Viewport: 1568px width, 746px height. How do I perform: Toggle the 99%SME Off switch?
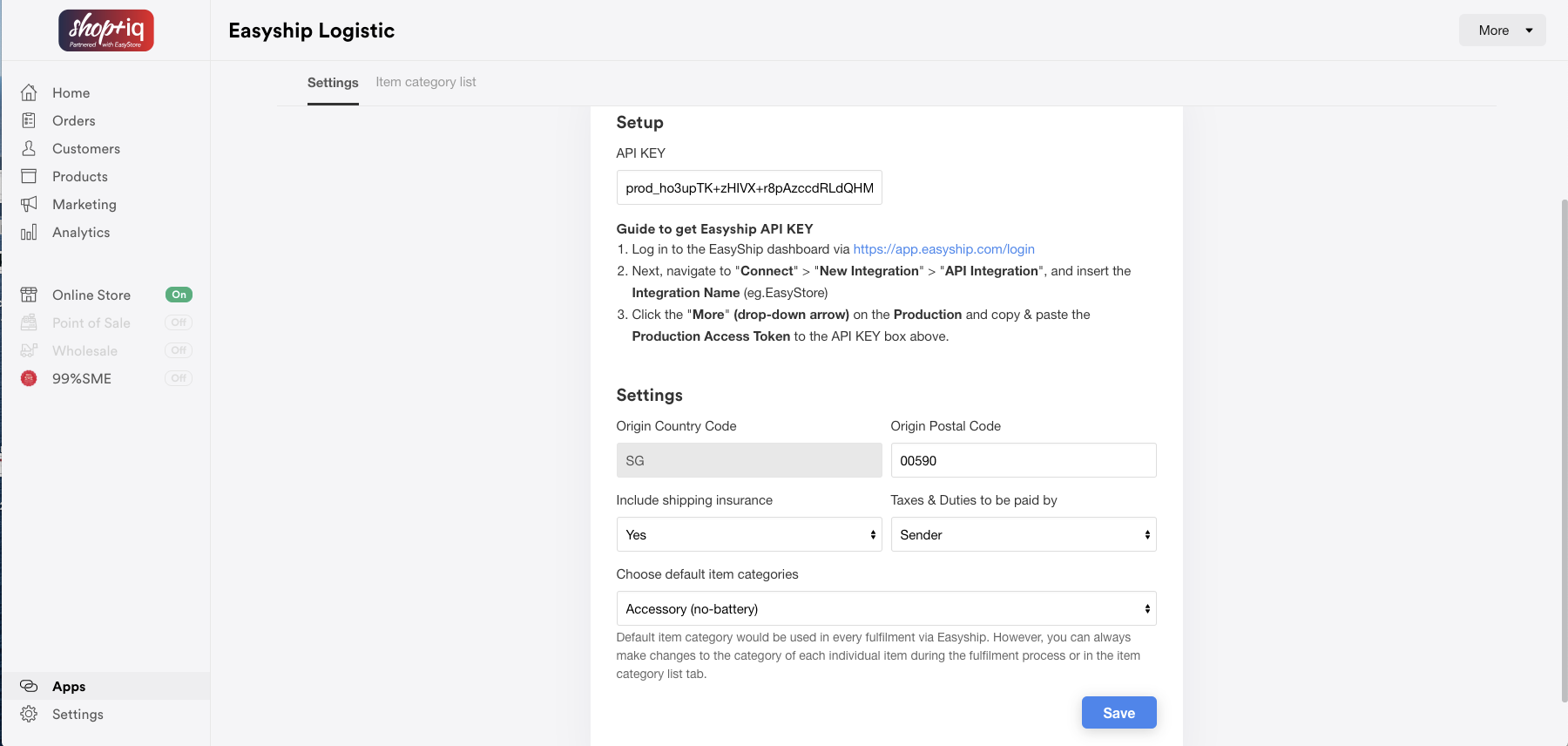click(x=179, y=378)
